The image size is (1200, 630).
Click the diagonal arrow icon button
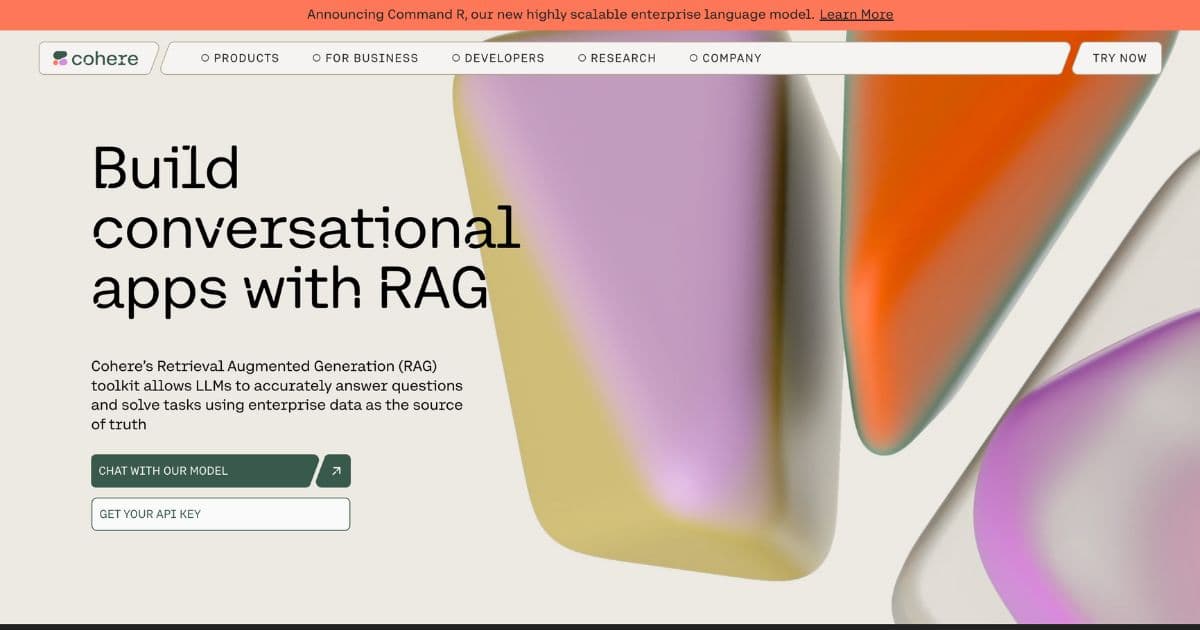coord(334,471)
